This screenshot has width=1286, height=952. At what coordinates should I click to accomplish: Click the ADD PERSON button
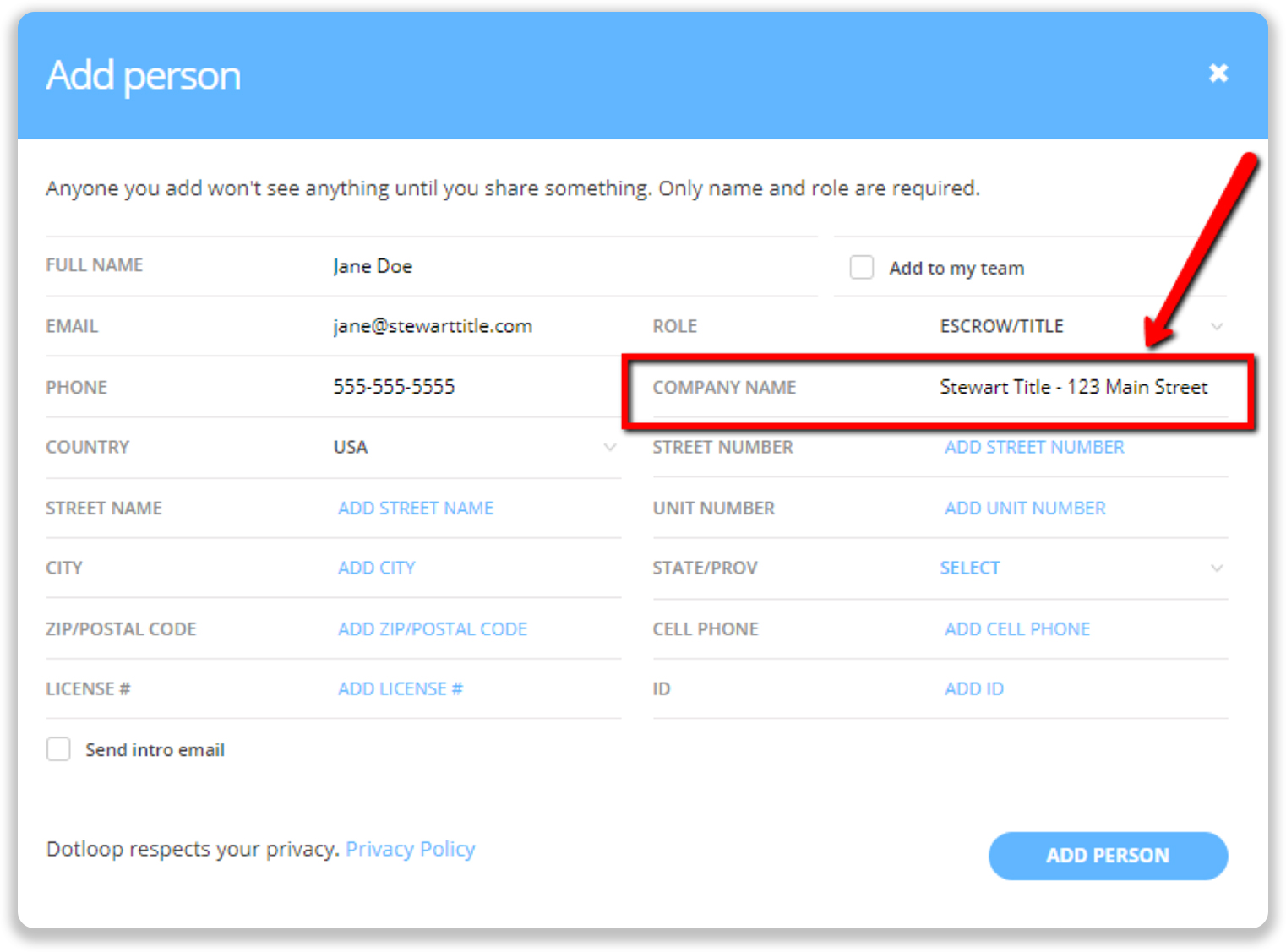coord(1108,856)
